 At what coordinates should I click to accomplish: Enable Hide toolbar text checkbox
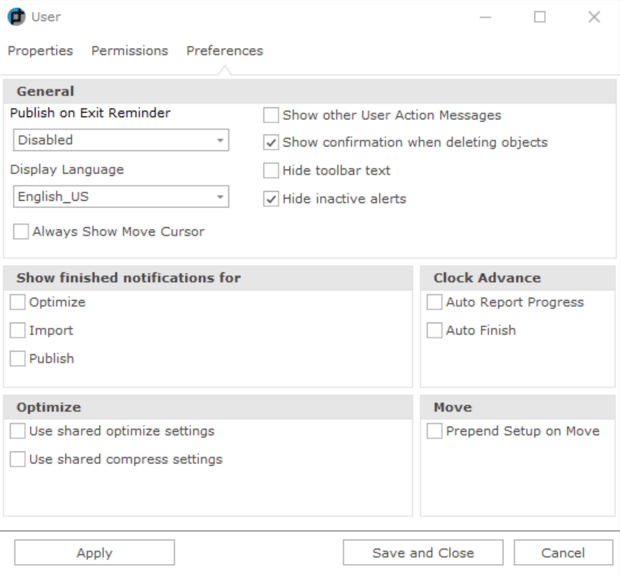tap(271, 170)
